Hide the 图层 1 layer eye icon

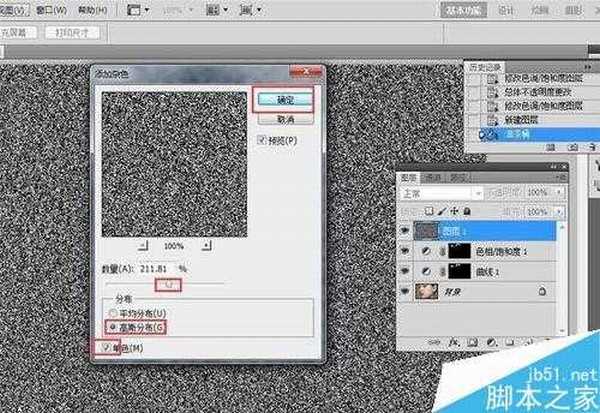403,229
